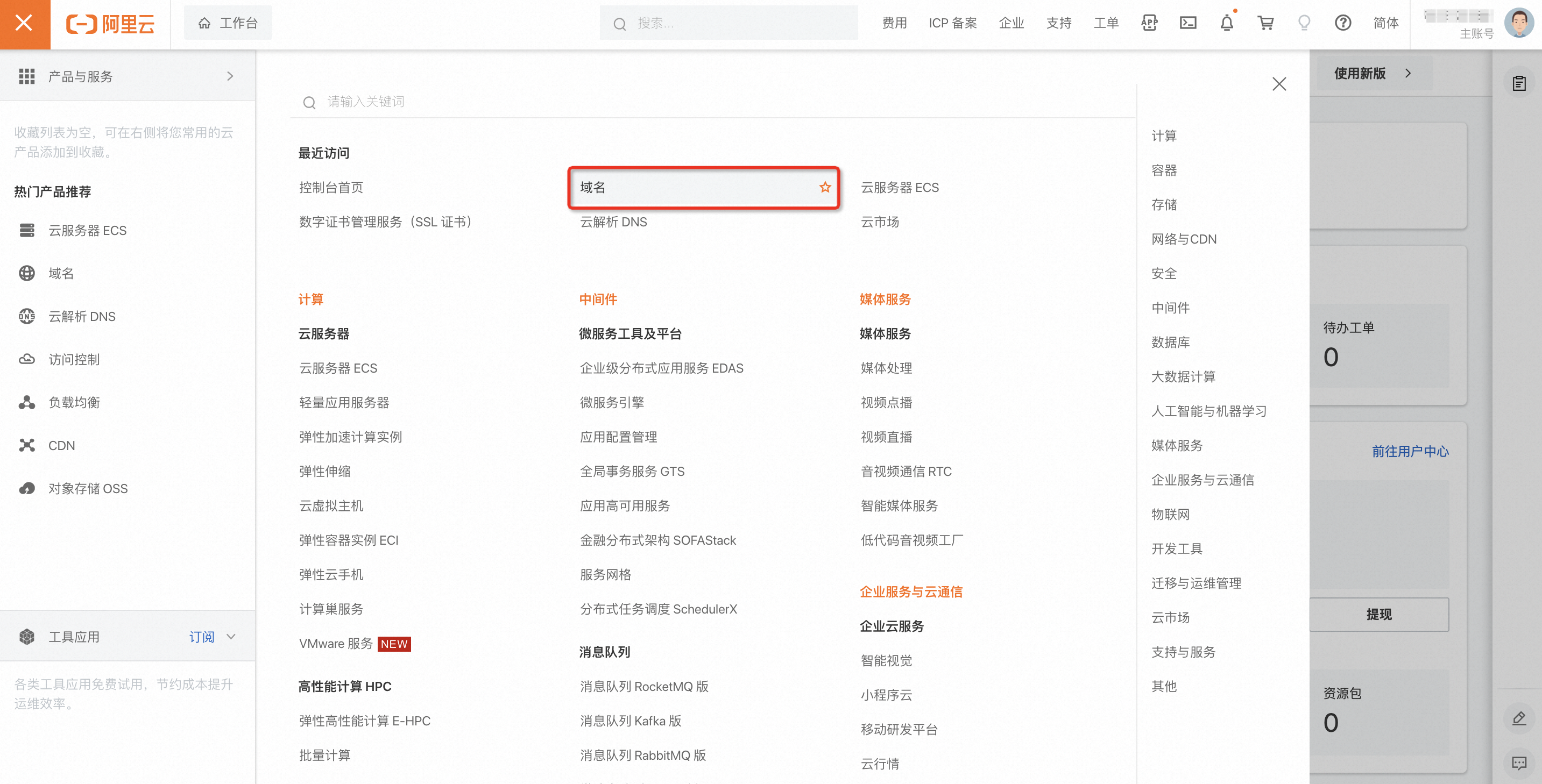Open the feedback chat icon on right rail

click(1519, 763)
